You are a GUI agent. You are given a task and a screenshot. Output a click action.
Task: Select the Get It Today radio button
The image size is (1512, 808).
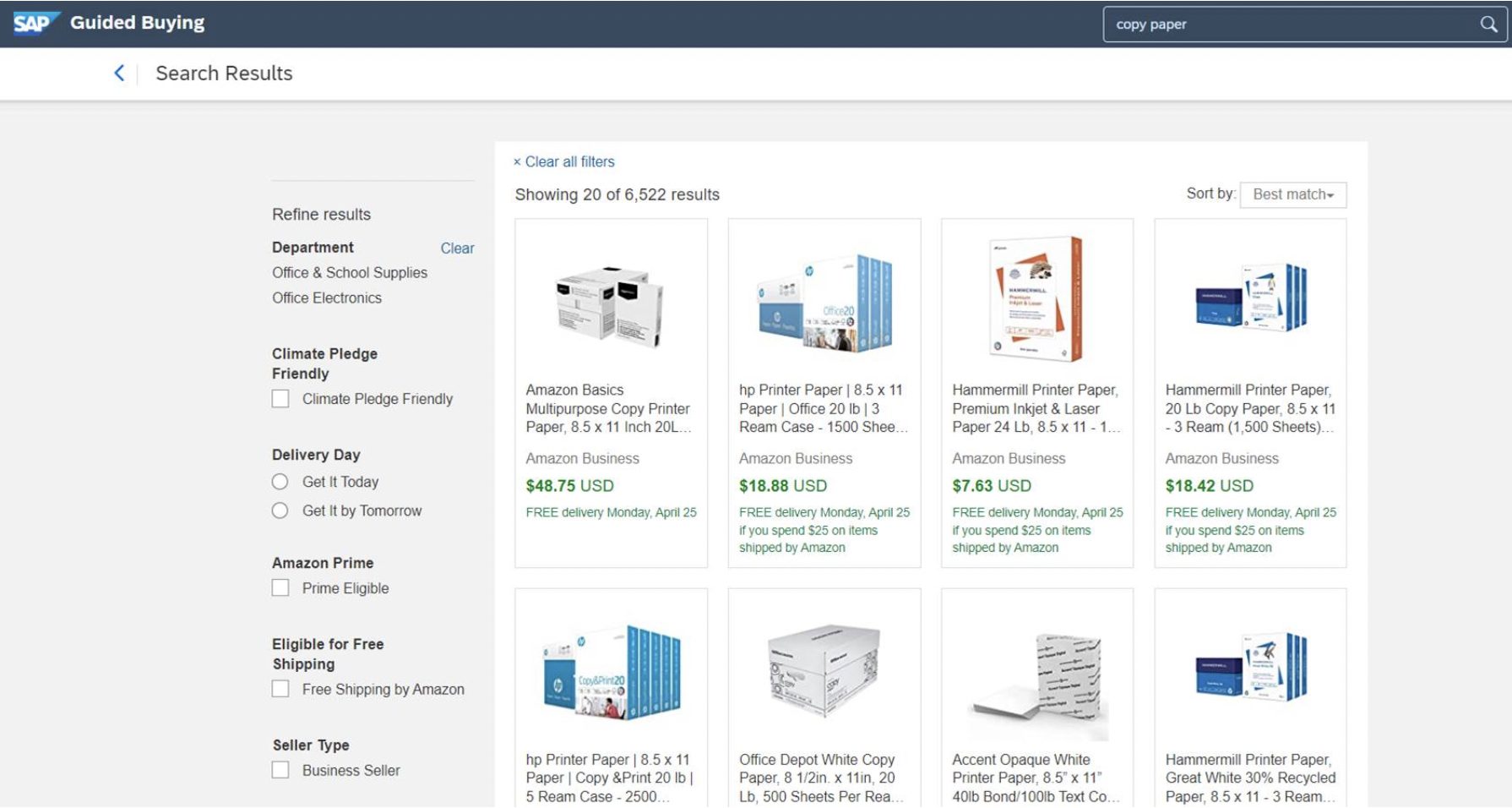coord(279,482)
